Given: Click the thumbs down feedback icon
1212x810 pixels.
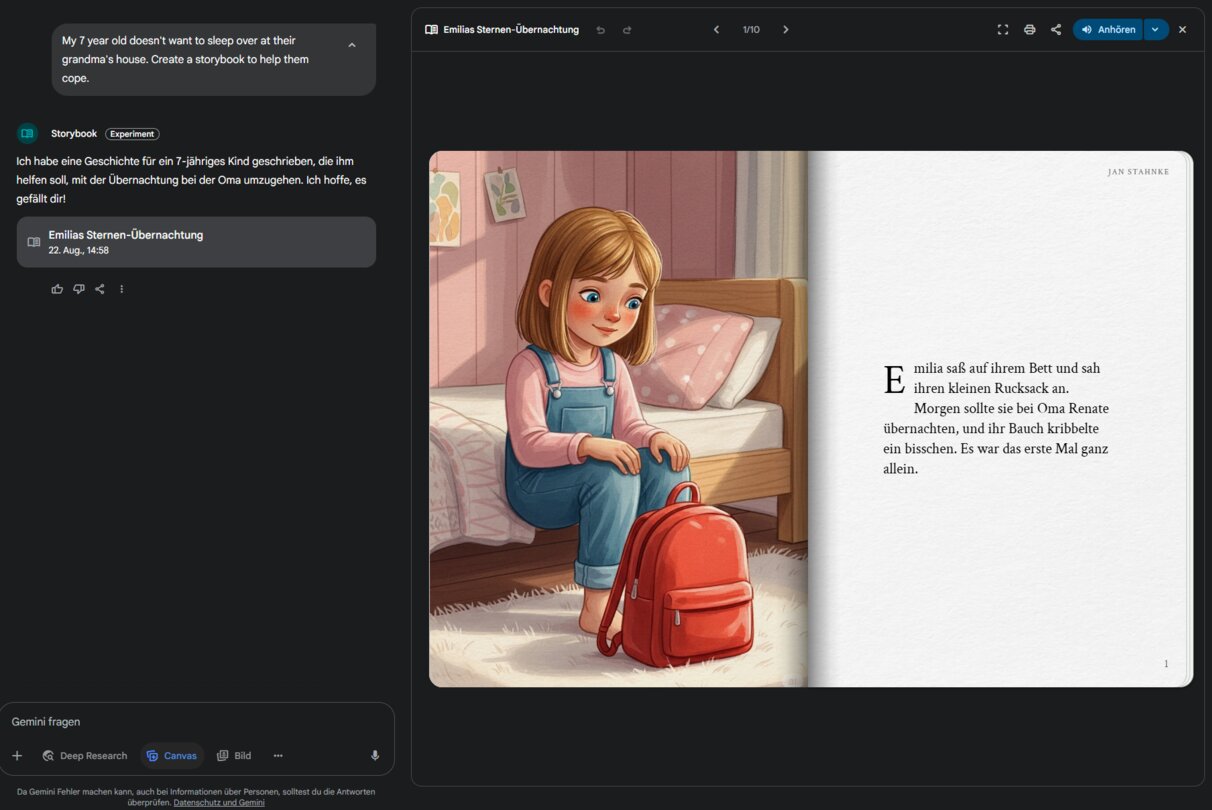Looking at the screenshot, I should pyautogui.click(x=79, y=289).
